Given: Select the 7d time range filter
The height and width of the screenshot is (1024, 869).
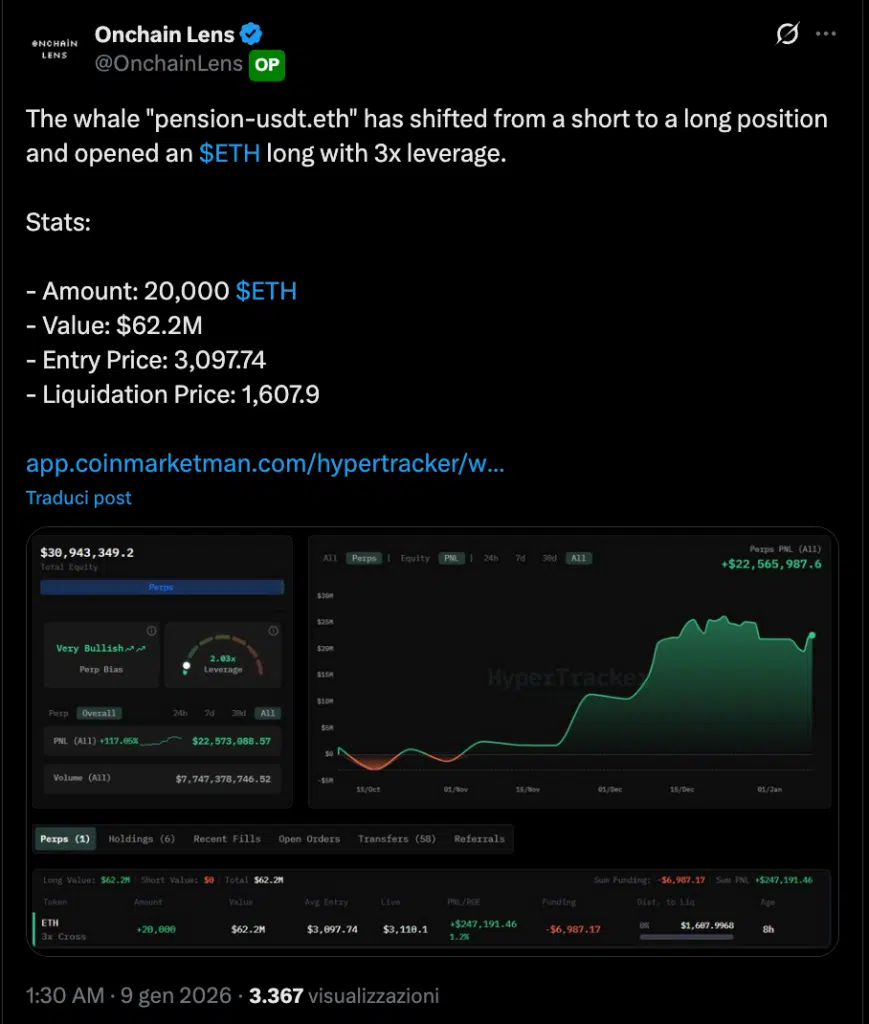Looking at the screenshot, I should click(x=519, y=558).
